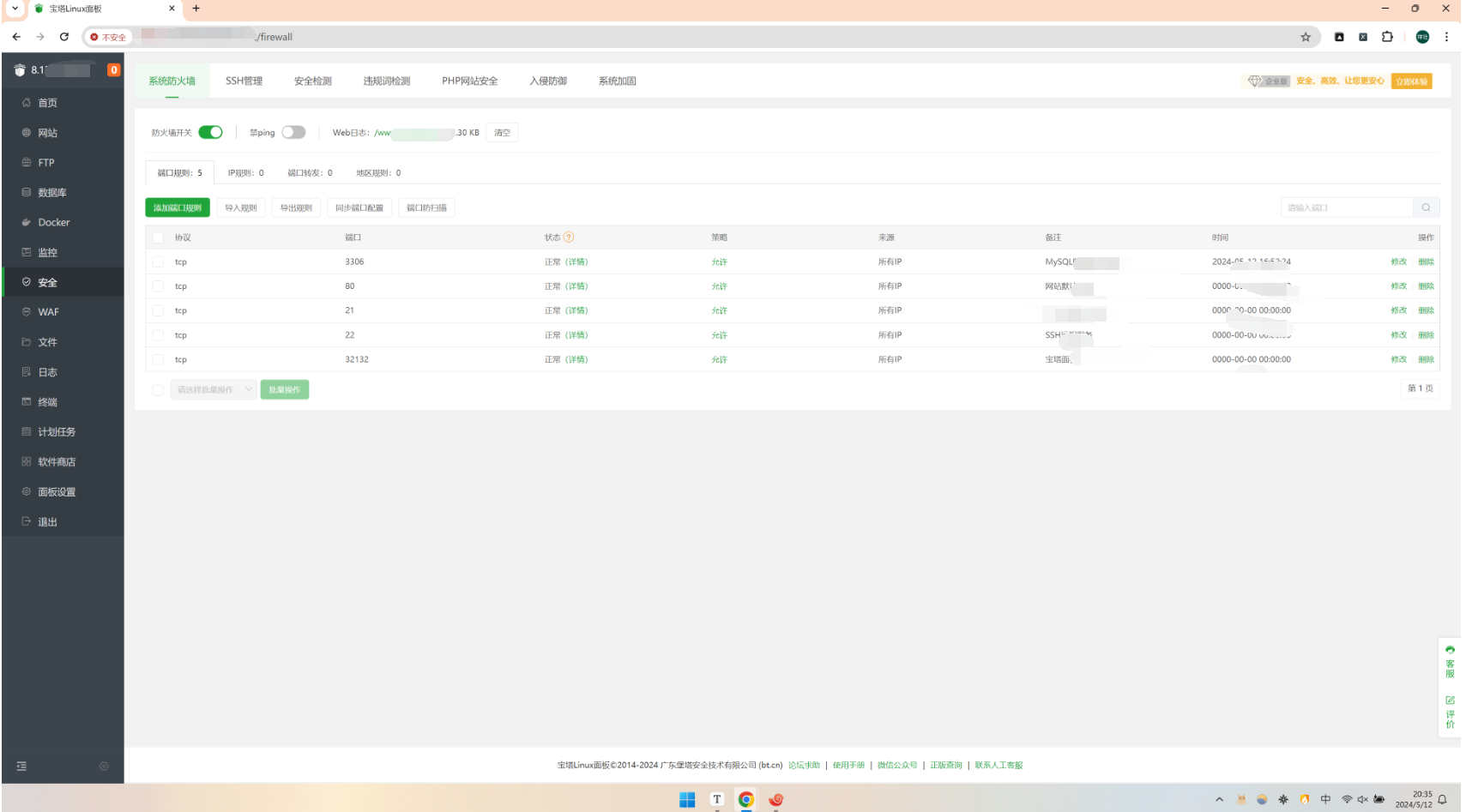
Task: Open the 终端 terminal sidebar item
Action: pyautogui.click(x=63, y=402)
